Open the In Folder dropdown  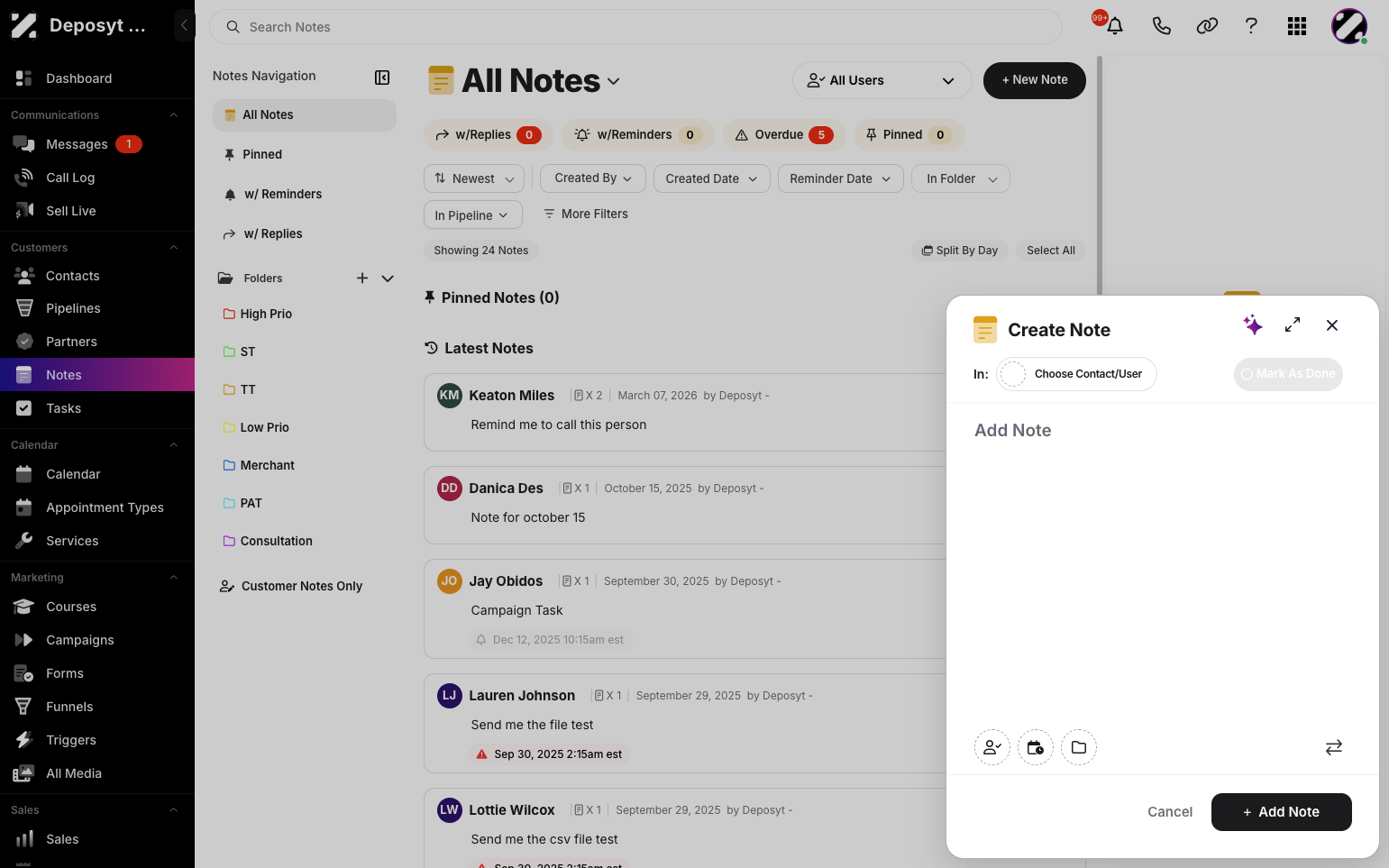961,178
